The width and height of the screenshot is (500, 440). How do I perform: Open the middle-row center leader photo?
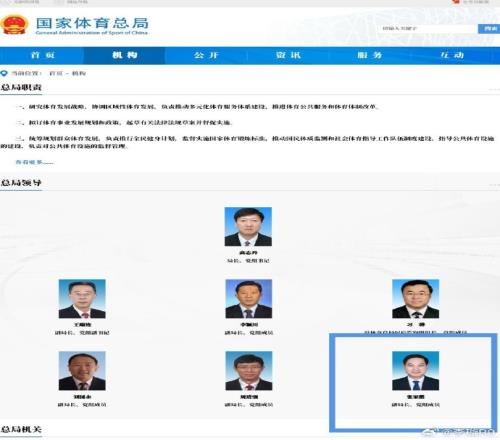pyautogui.click(x=249, y=299)
